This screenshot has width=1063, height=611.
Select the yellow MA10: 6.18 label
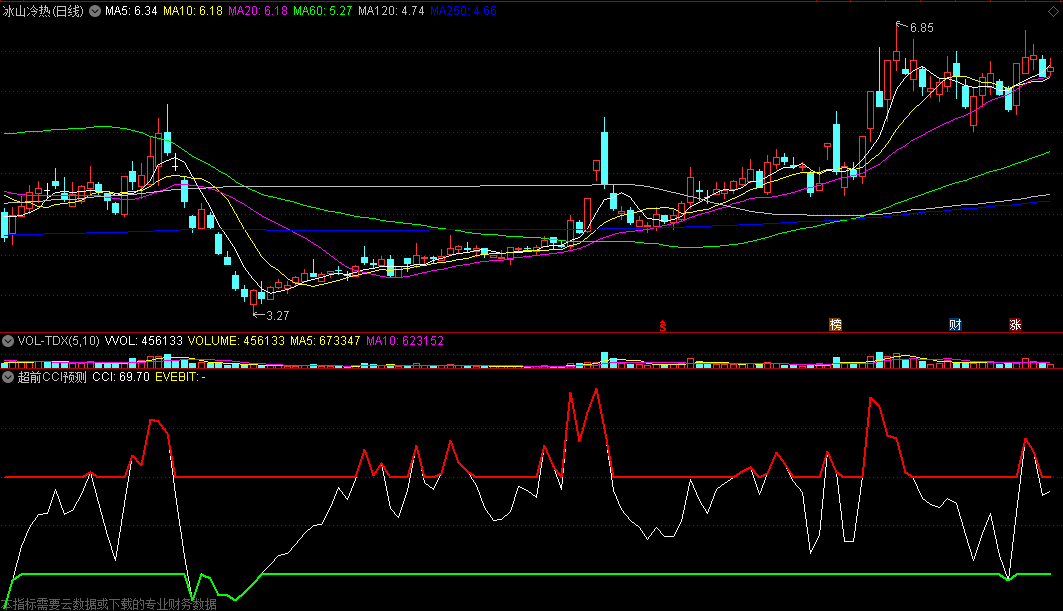tap(193, 12)
